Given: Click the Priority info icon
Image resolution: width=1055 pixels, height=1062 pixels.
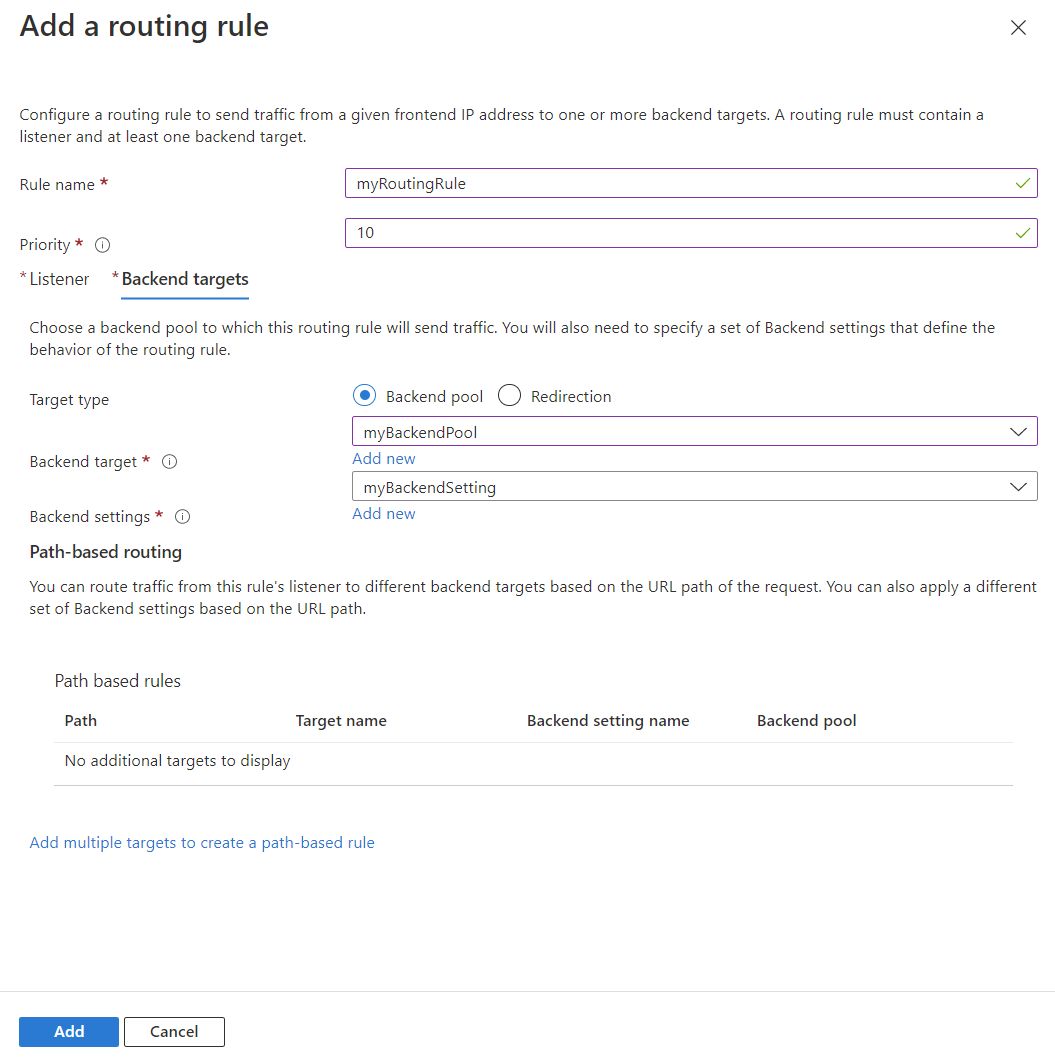Looking at the screenshot, I should pyautogui.click(x=102, y=245).
